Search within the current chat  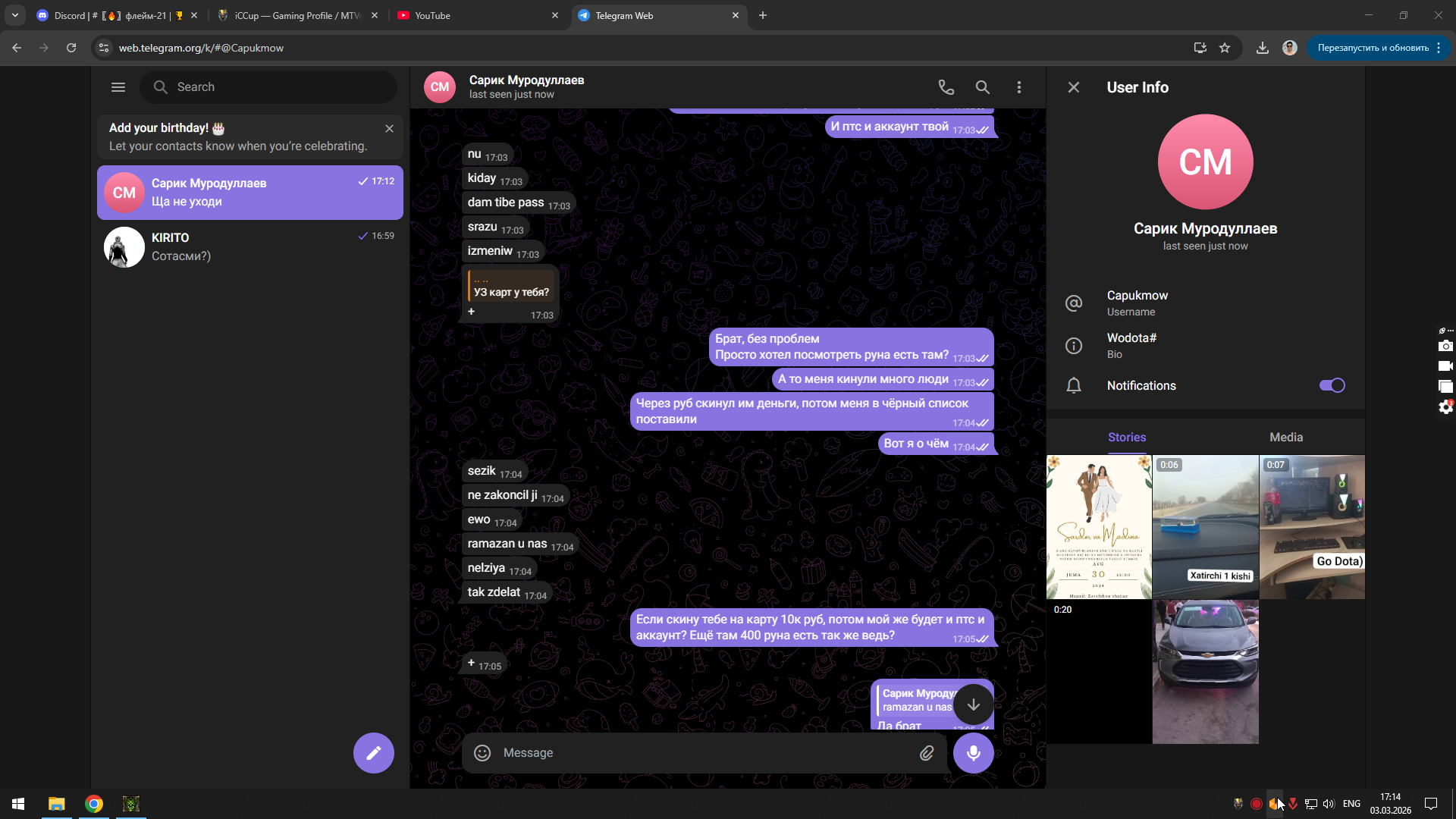(x=982, y=87)
